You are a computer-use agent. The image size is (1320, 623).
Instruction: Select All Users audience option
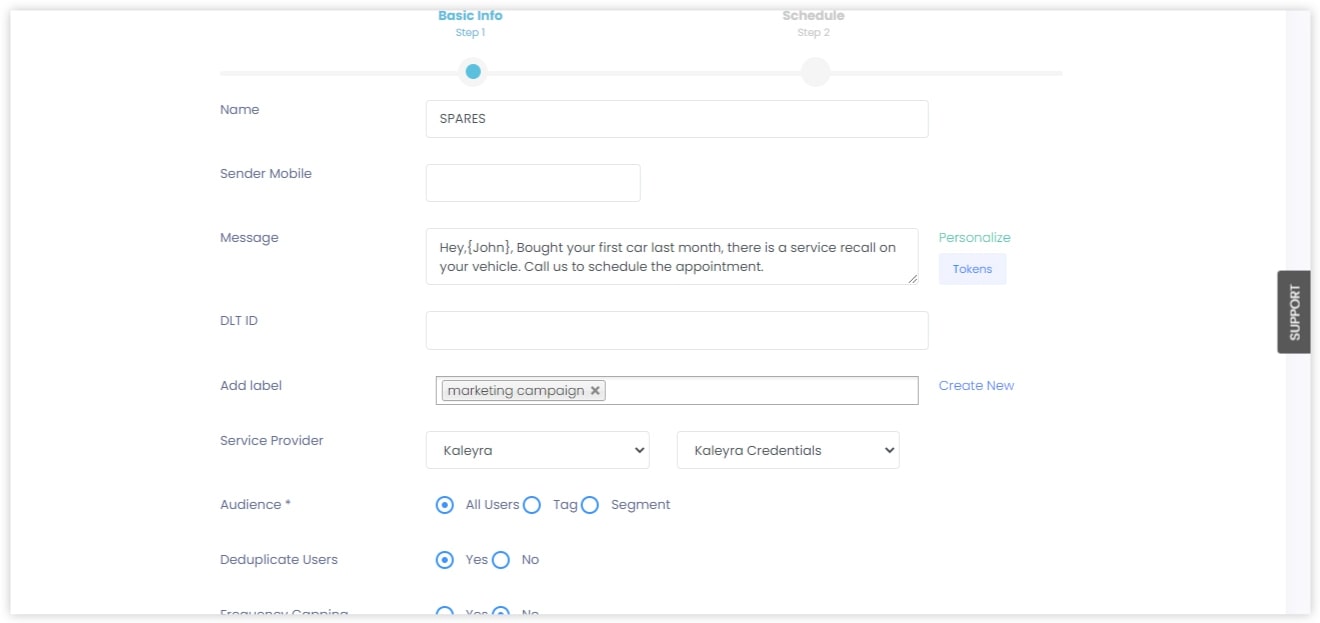445,505
